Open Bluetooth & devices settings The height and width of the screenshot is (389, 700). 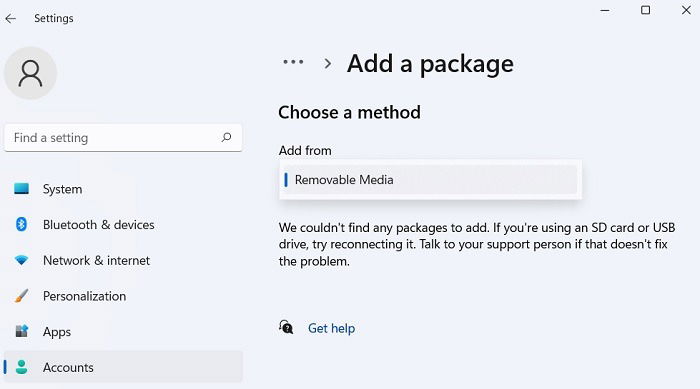tap(99, 225)
